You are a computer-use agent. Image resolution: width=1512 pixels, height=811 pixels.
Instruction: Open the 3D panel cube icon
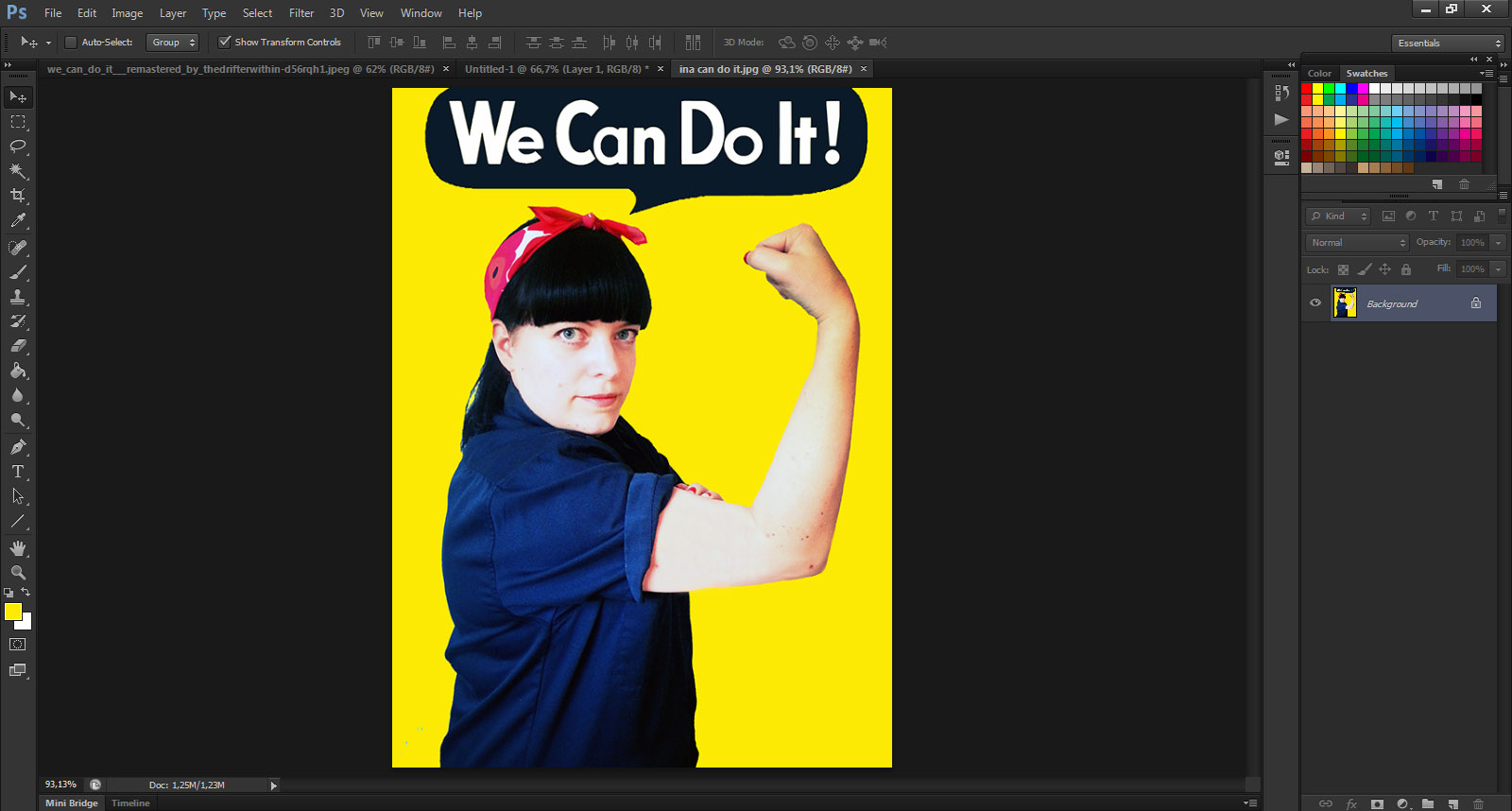pyautogui.click(x=1281, y=157)
